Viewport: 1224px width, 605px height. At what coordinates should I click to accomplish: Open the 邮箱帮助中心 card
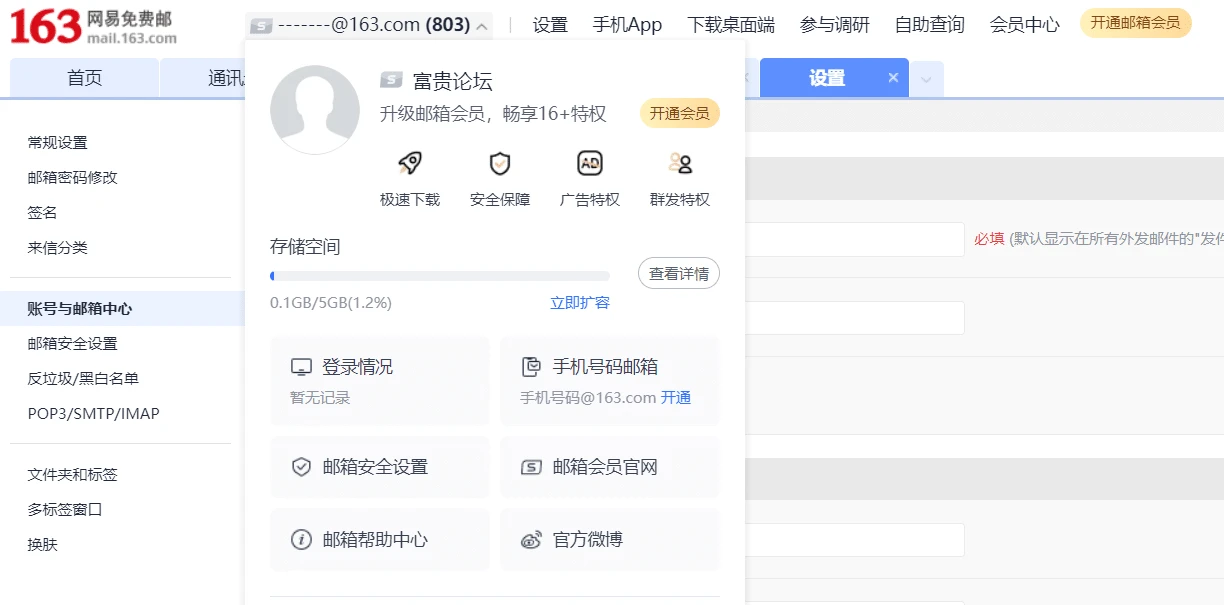click(x=380, y=540)
